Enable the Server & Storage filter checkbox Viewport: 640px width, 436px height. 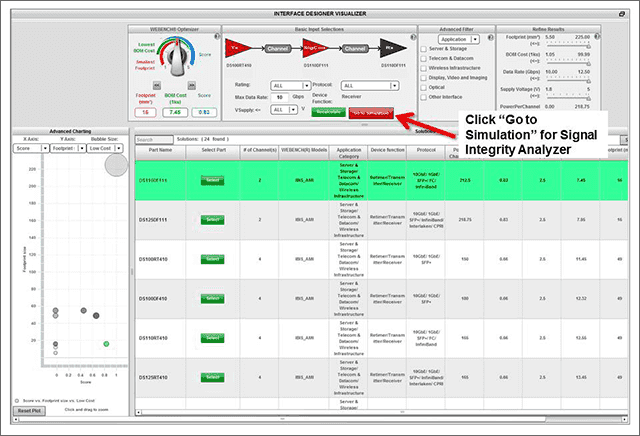point(421,48)
